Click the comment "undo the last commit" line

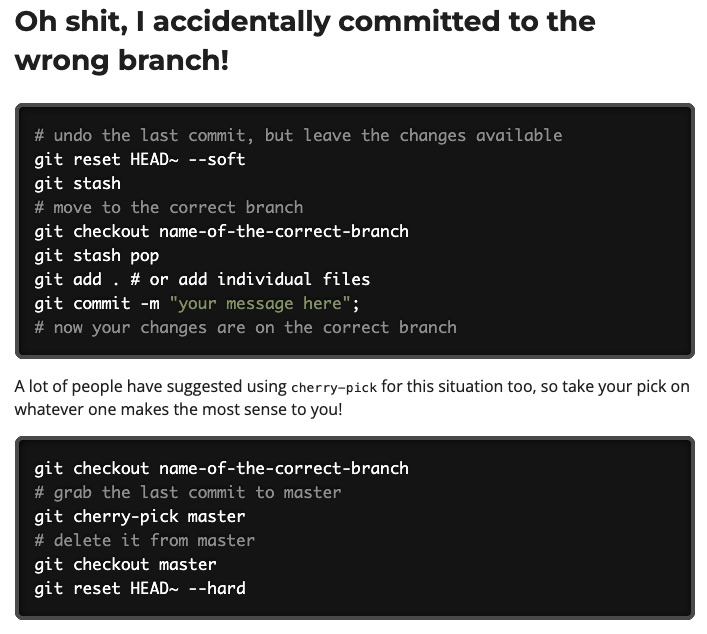tap(298, 135)
